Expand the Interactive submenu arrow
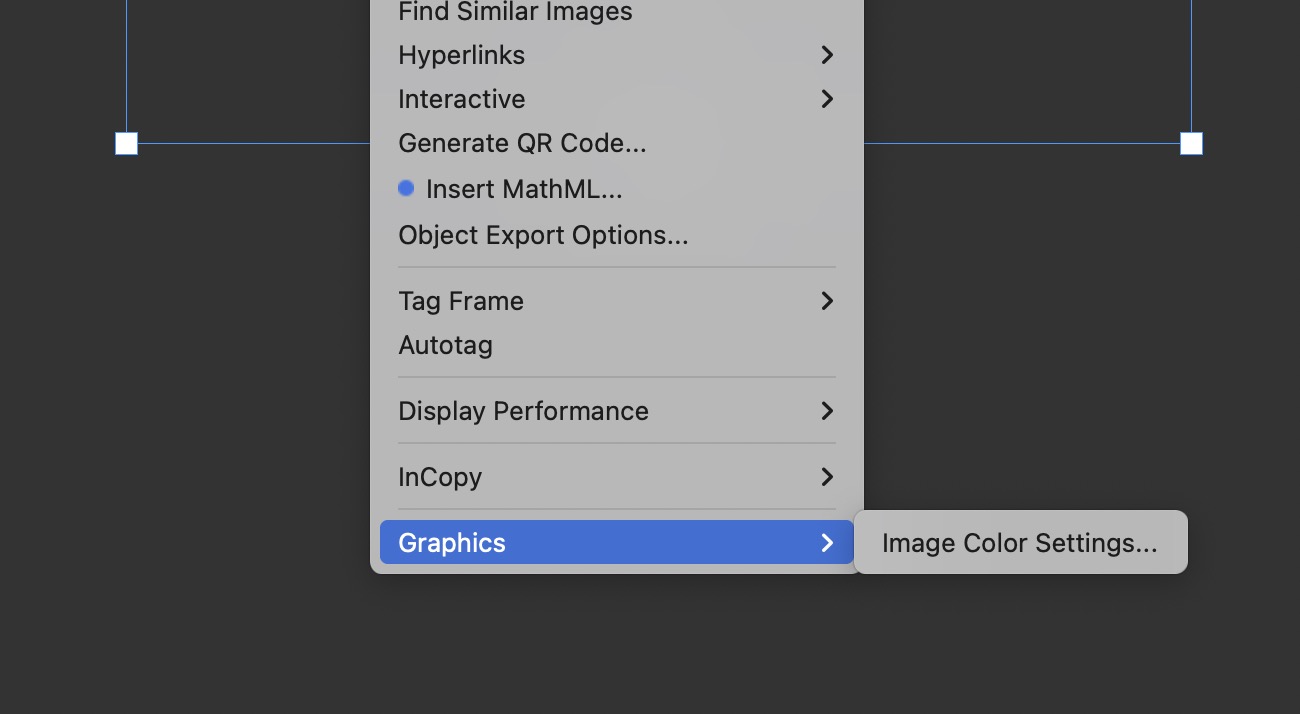 point(827,99)
